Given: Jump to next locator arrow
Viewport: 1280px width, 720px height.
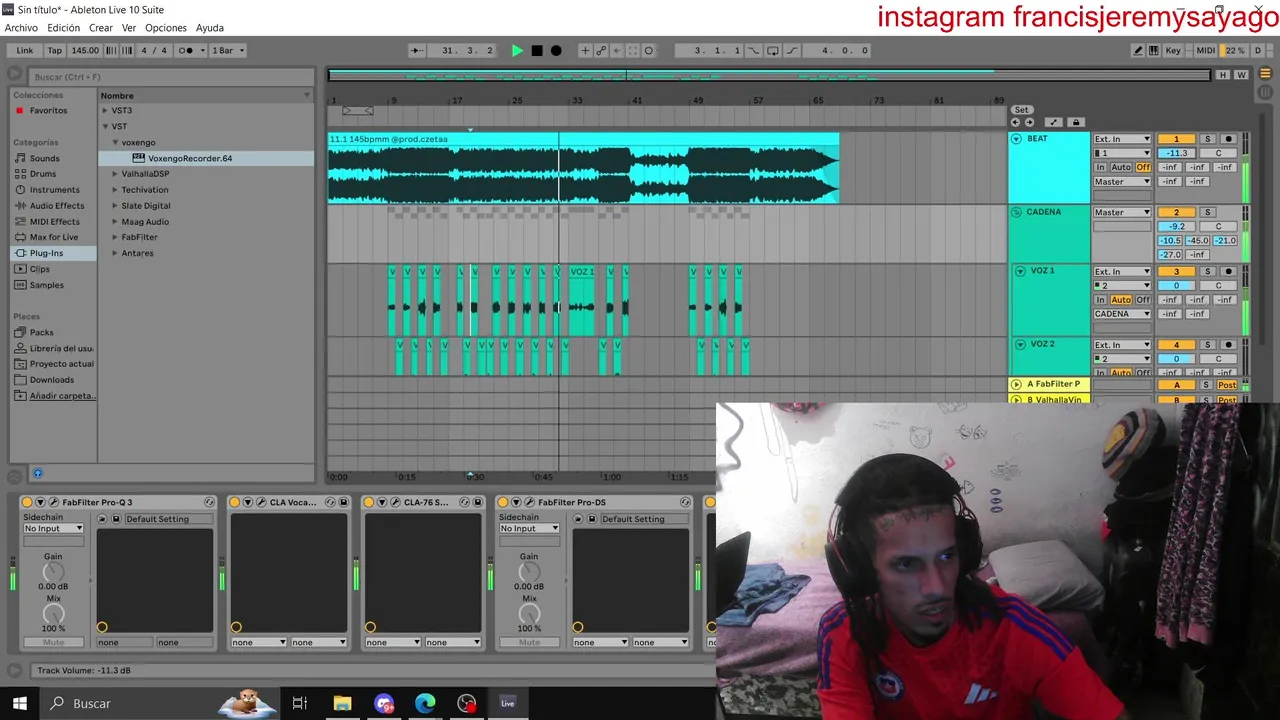Looking at the screenshot, I should click(x=1029, y=122).
